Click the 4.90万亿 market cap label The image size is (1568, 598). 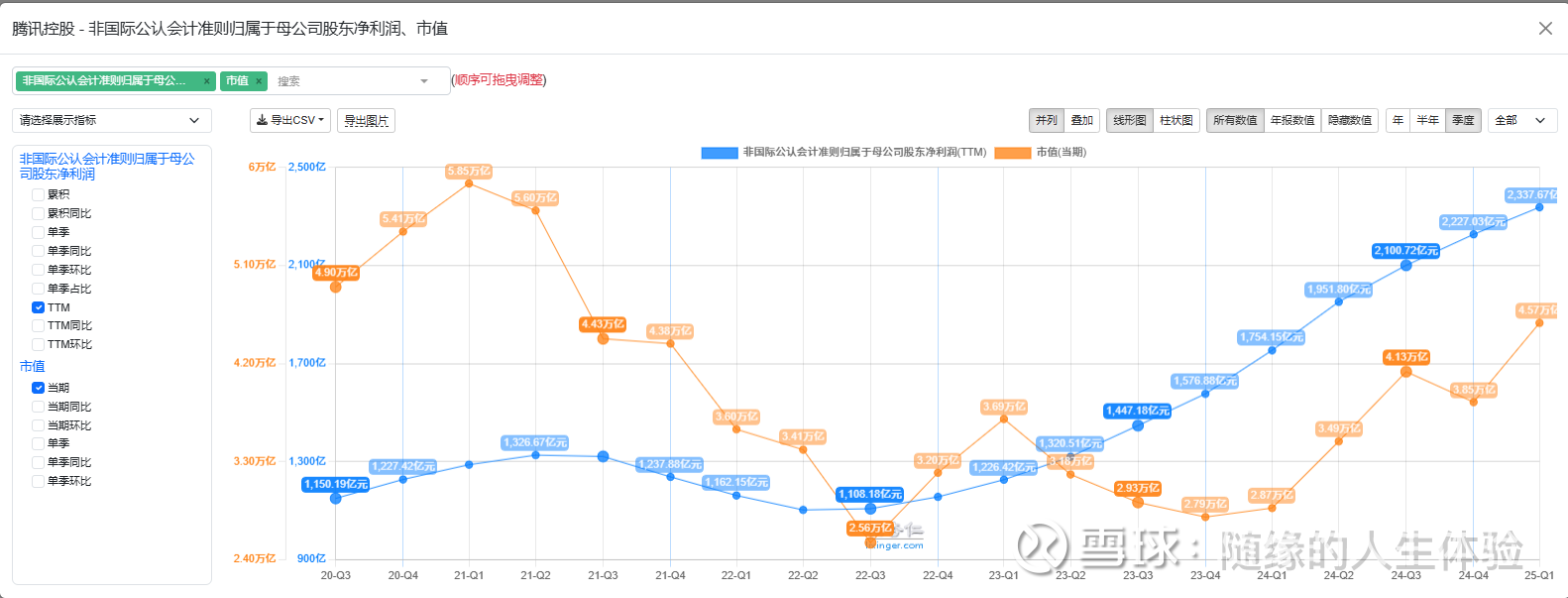[336, 273]
